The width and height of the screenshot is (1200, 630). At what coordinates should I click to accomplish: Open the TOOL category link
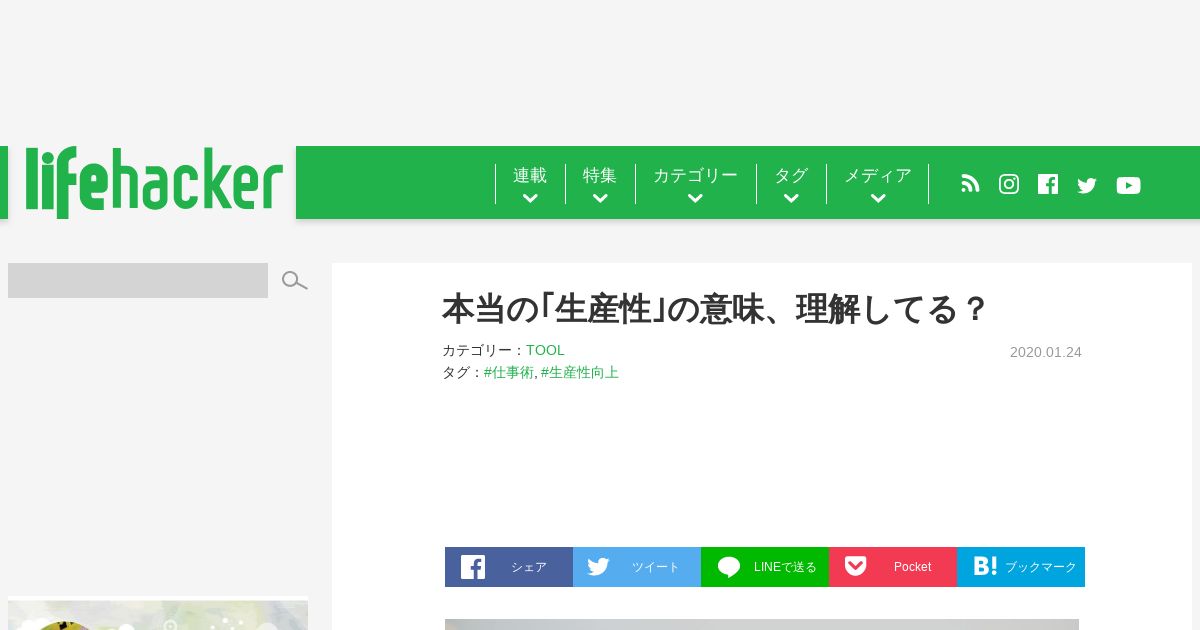click(545, 350)
